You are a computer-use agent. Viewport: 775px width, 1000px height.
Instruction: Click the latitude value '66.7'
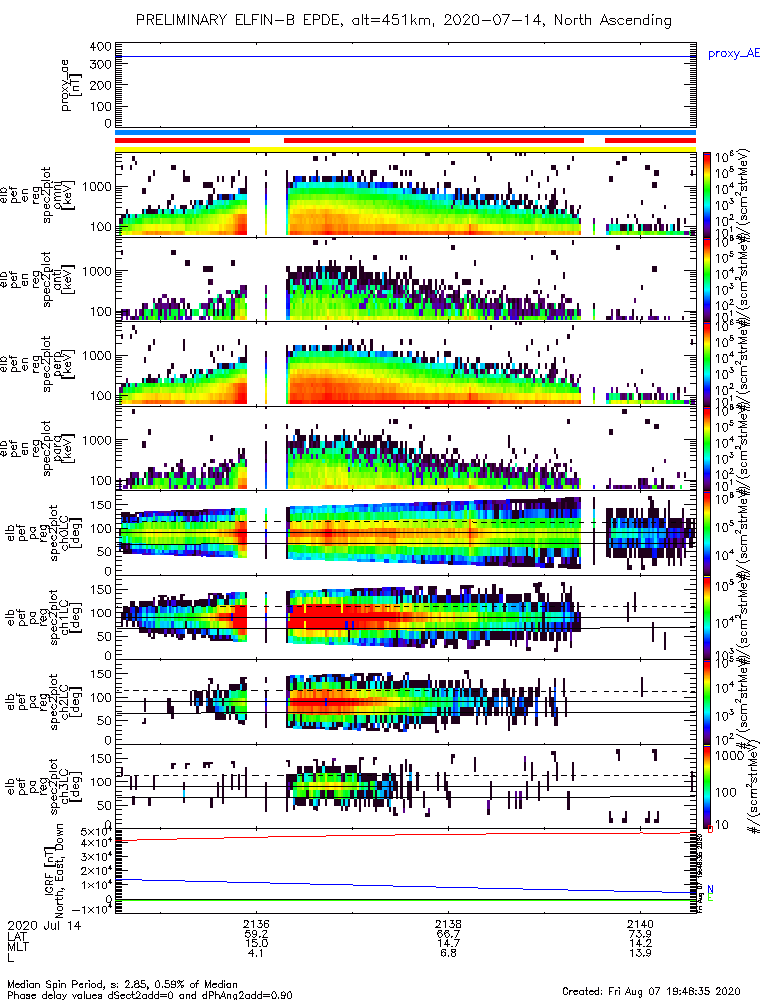coord(448,934)
